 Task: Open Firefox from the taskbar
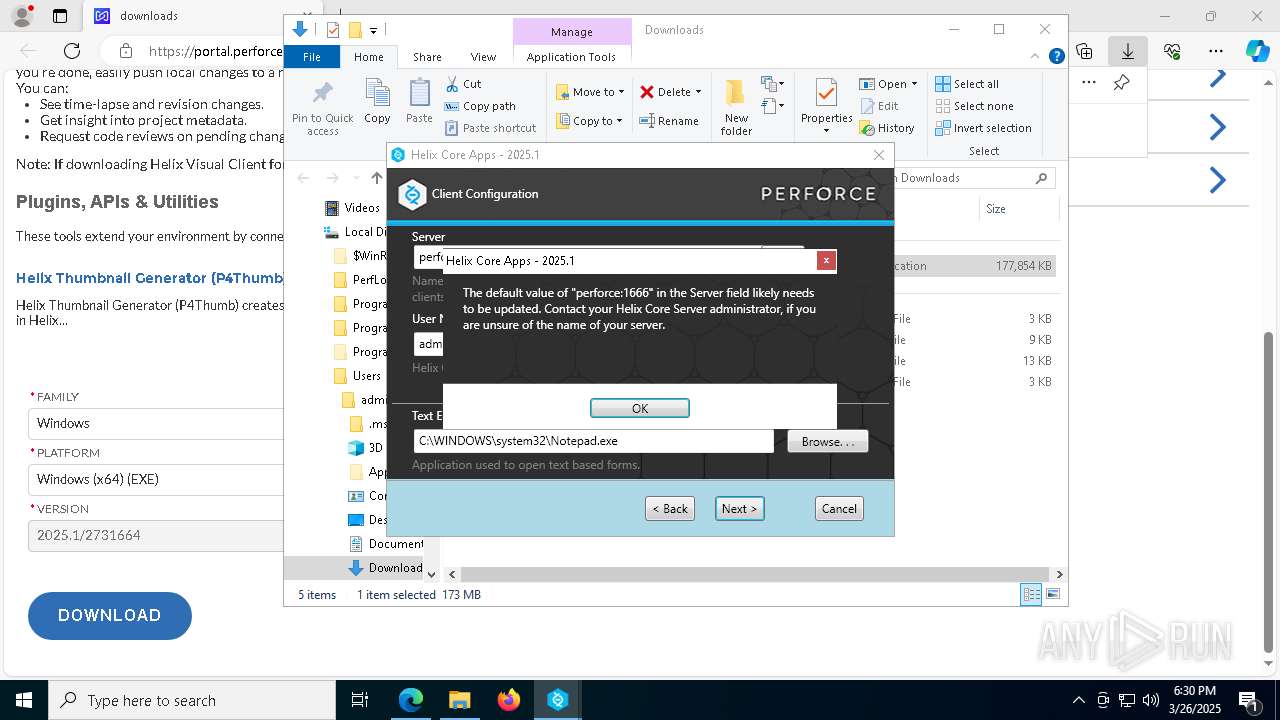click(x=509, y=700)
